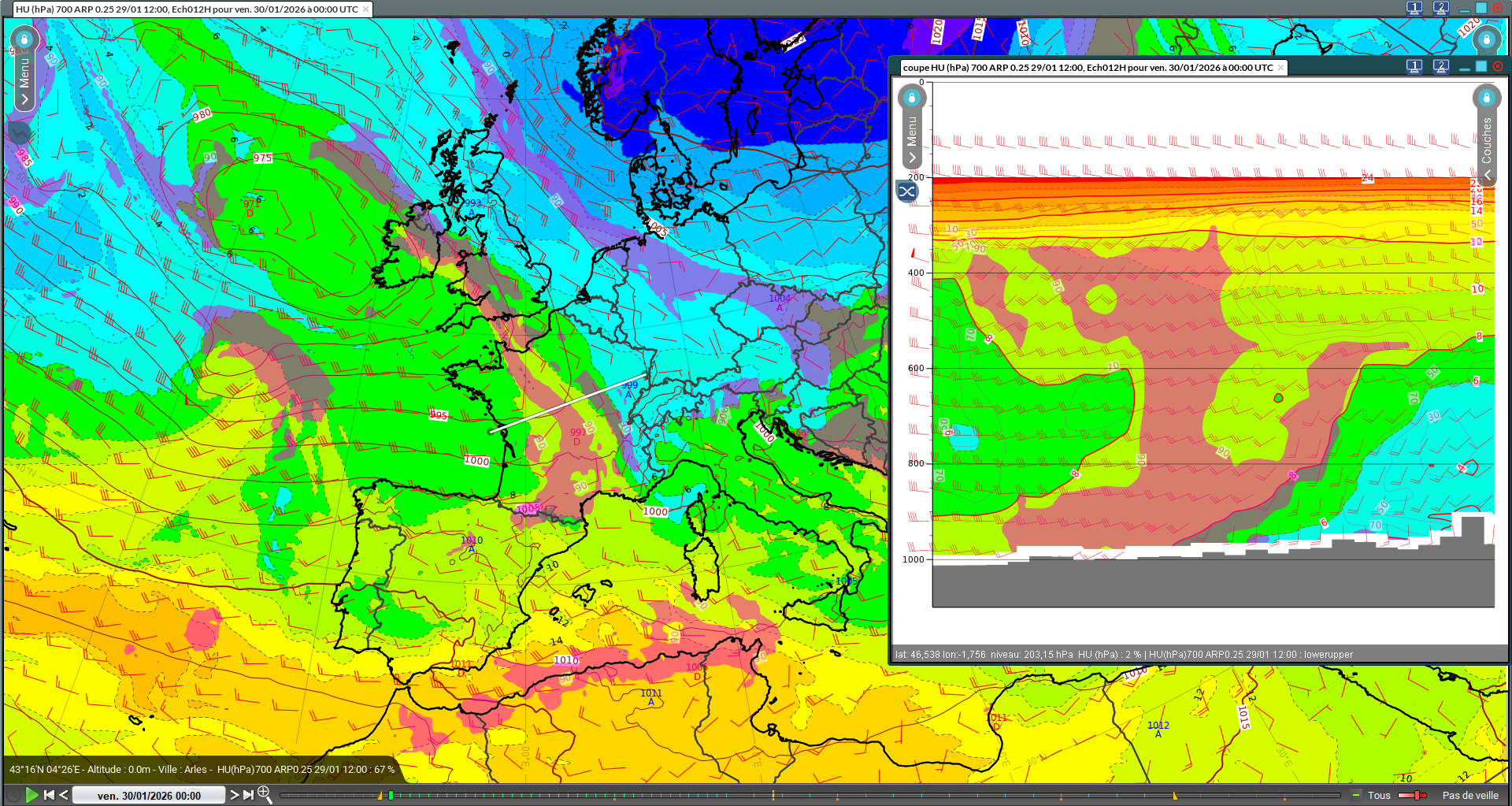Viewport: 1512px width, 806px height.
Task: Jump to the last time step
Action: point(249,795)
